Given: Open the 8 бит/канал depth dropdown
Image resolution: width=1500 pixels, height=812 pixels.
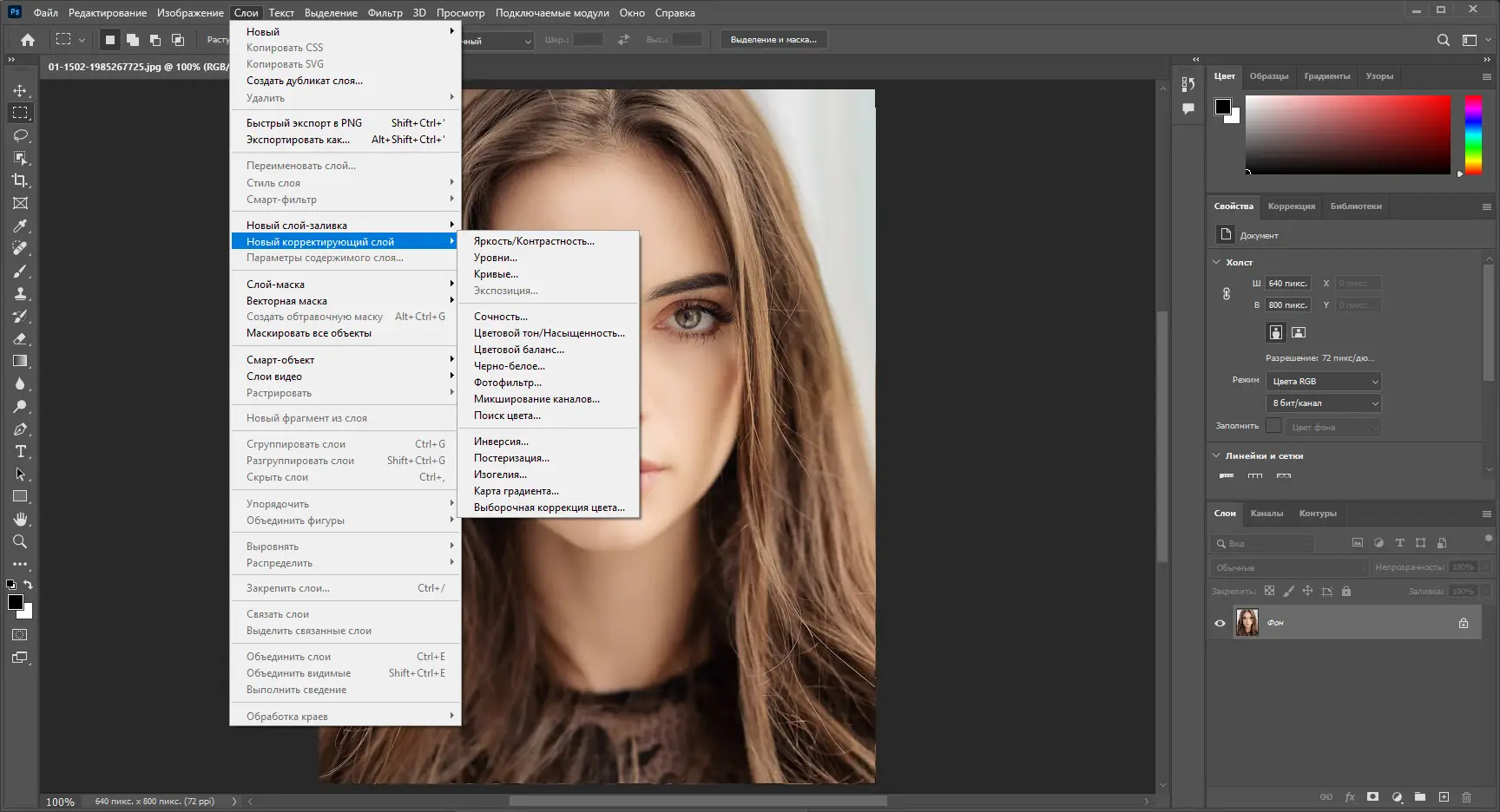Looking at the screenshot, I should (x=1324, y=403).
